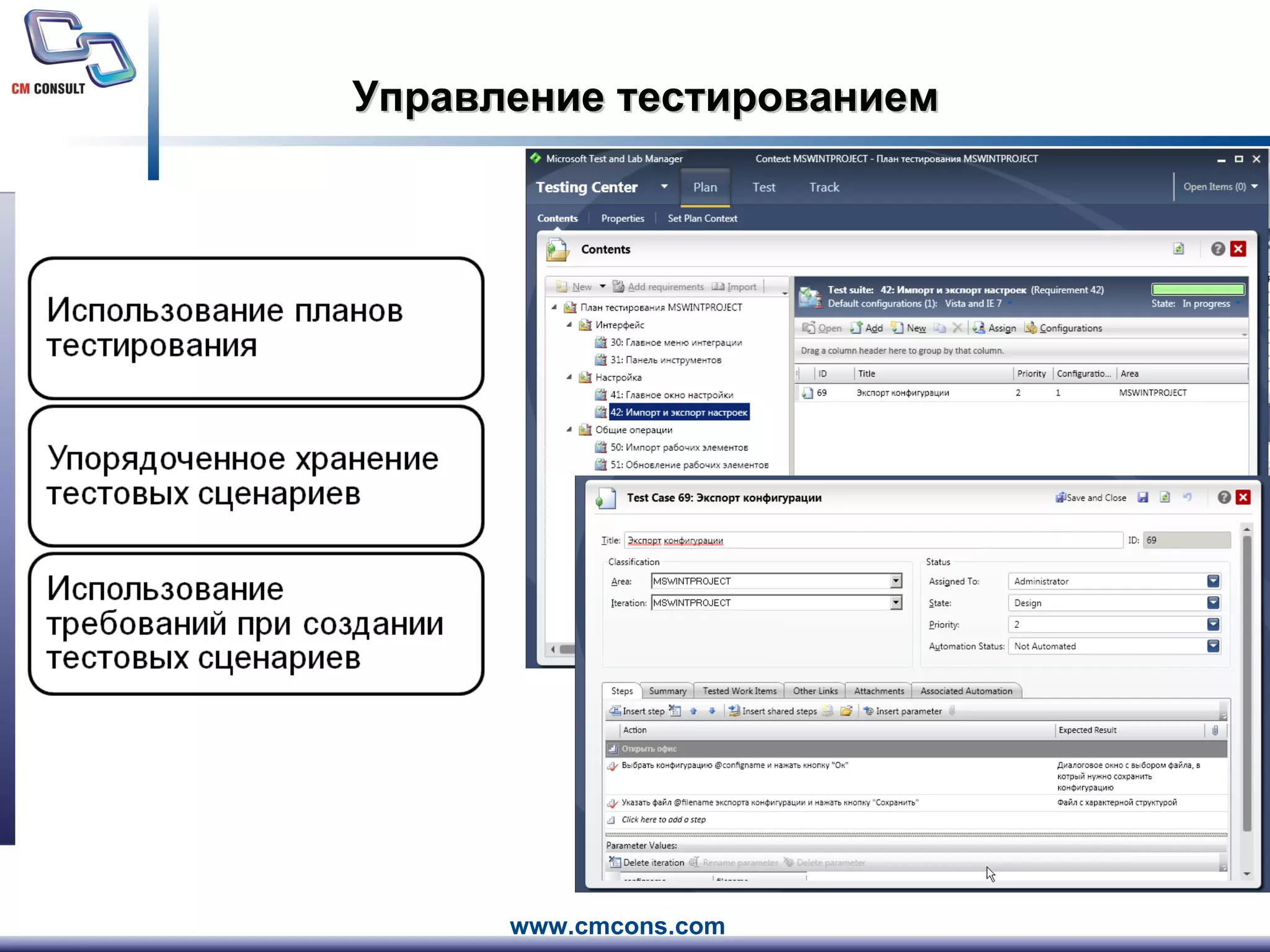The width and height of the screenshot is (1270, 952).
Task: Move step up with the up arrow
Action: [x=693, y=711]
